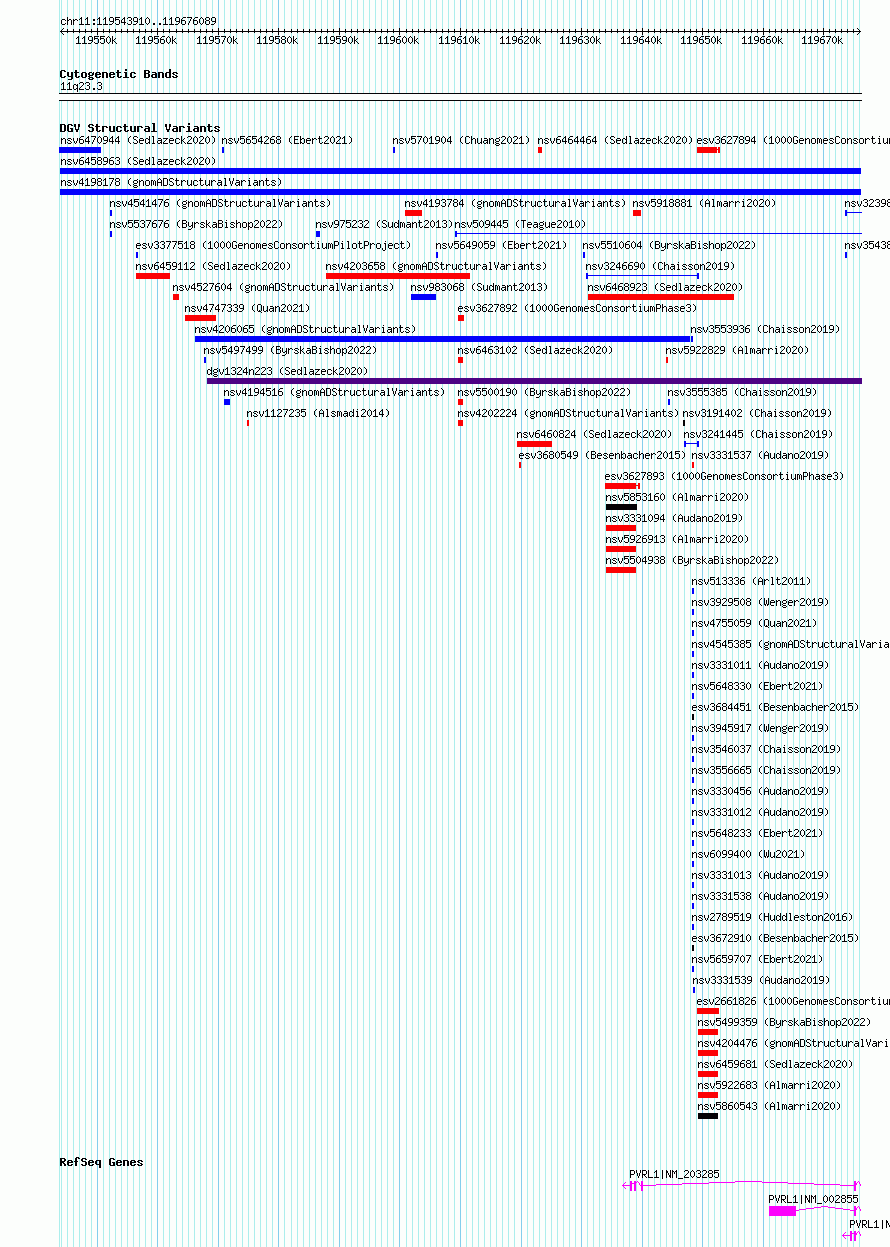Select variant nsv5497499 (ByrskaBishop2022)
The height and width of the screenshot is (1247, 890).
(x=290, y=350)
